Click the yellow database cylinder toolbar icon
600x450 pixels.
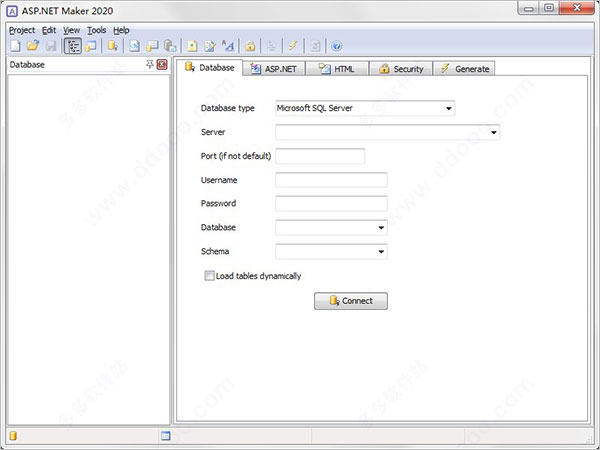coord(112,46)
